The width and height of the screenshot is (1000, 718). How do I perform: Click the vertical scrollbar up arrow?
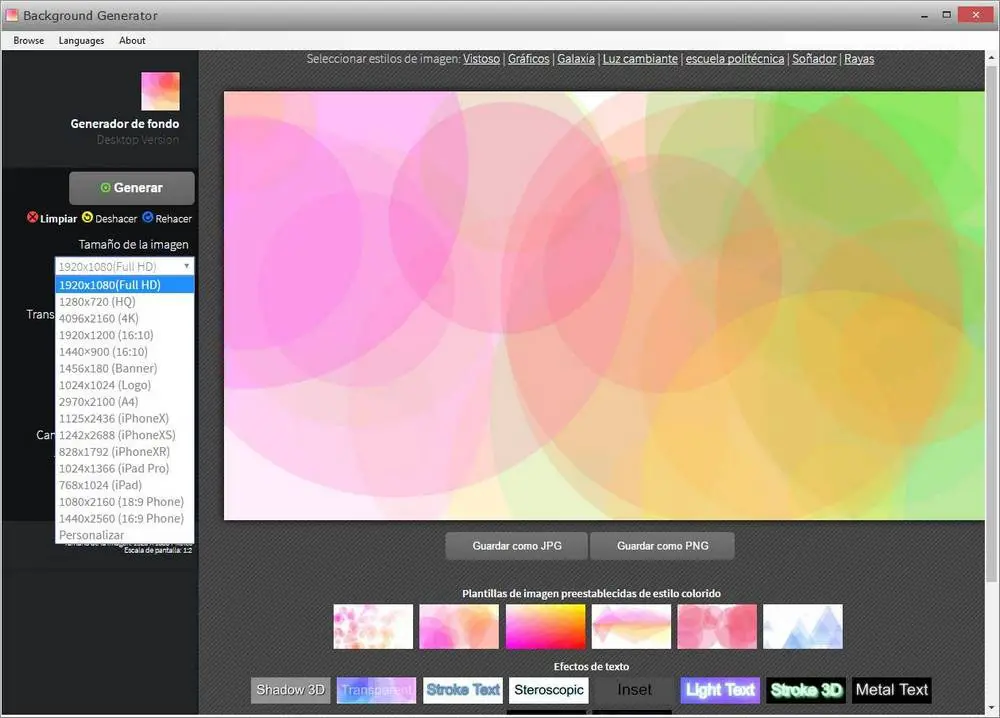click(992, 57)
